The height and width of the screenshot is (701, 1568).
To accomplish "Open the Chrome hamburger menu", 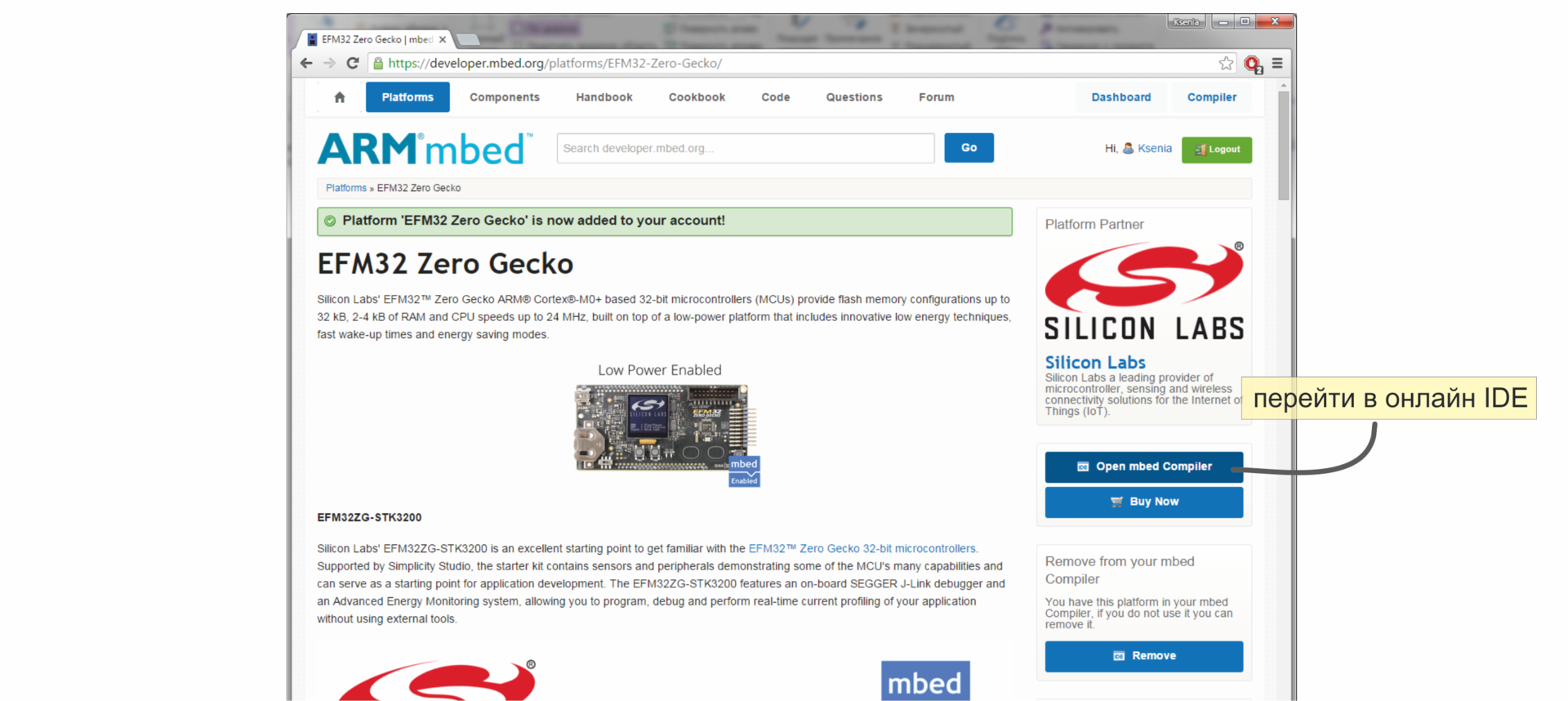I will pos(1277,63).
